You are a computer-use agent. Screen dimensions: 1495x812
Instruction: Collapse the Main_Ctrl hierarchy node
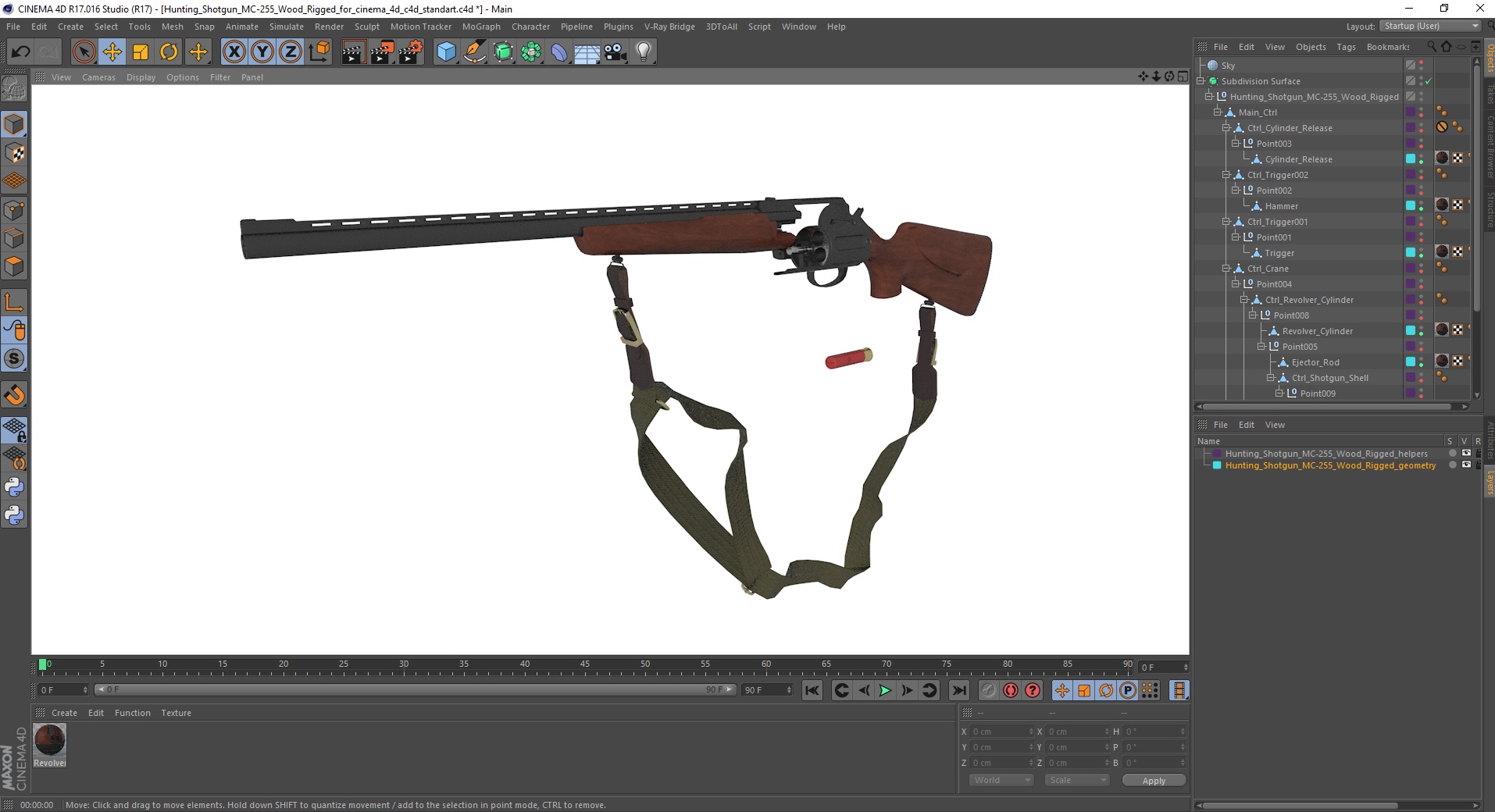pyautogui.click(x=1217, y=112)
